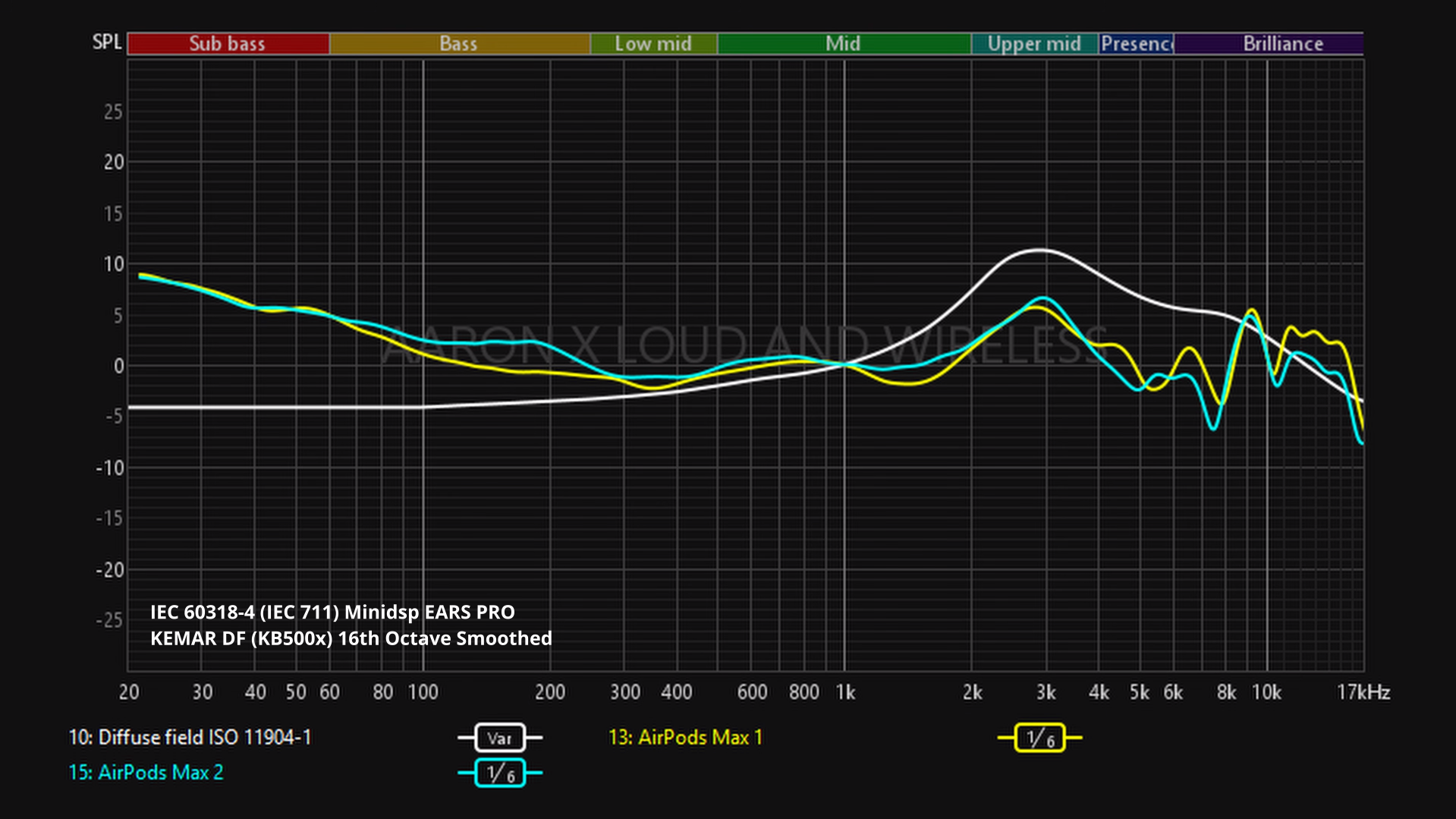The image size is (1456, 819).
Task: Select trace 10: Diffuse field ISO 11904-1
Action: [x=190, y=738]
